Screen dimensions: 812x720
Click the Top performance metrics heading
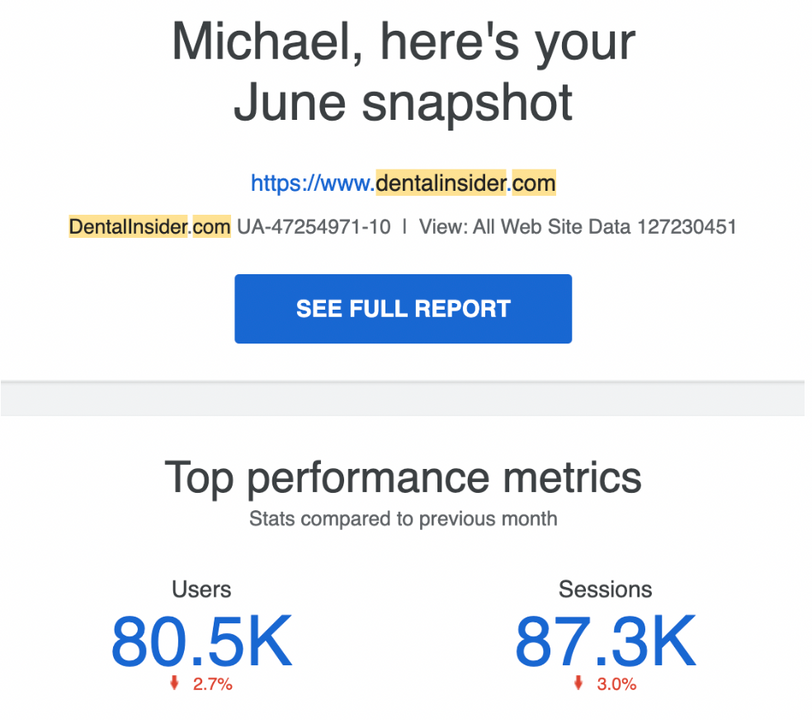tap(405, 477)
